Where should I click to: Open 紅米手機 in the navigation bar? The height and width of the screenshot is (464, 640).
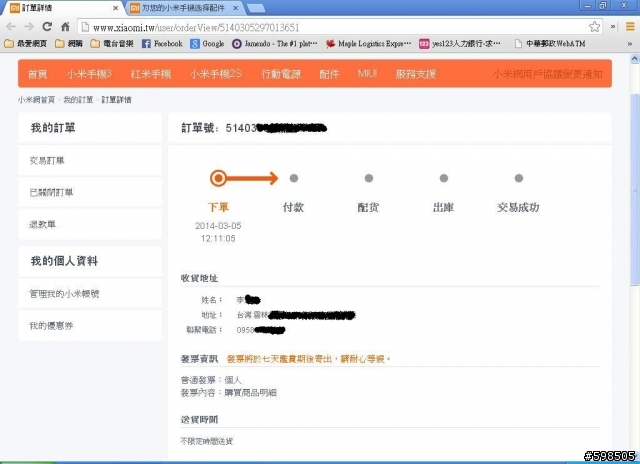tap(151, 74)
